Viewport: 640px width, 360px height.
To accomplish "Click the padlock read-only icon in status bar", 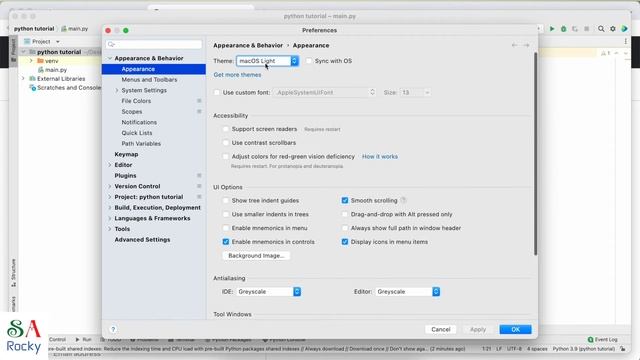I will tap(622, 349).
